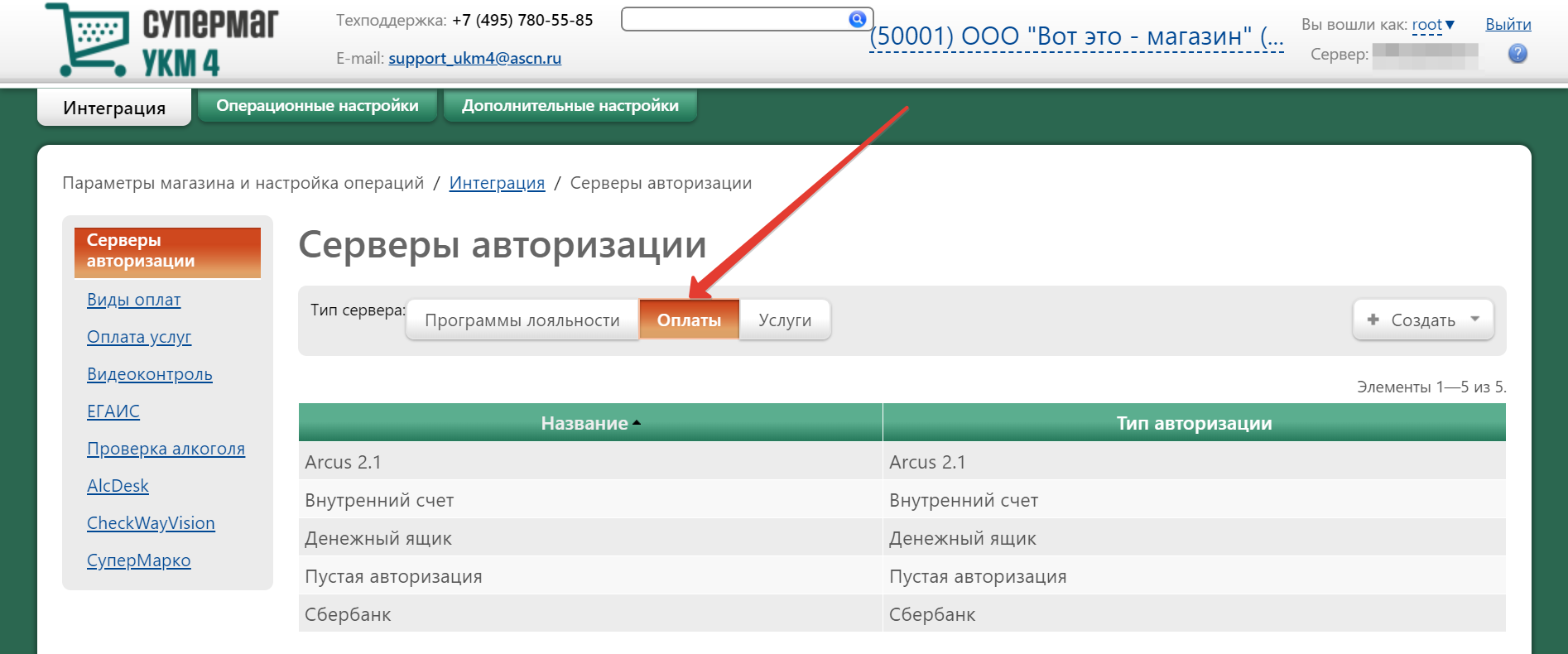1568x654 pixels.
Task: Open the support_ukm4@ascn.ru email link
Action: click(x=474, y=58)
